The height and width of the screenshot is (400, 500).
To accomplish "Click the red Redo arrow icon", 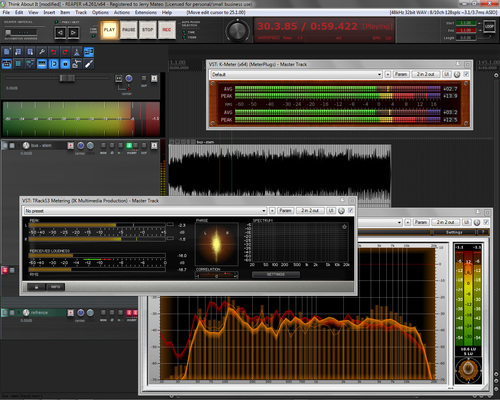I will tap(65, 52).
